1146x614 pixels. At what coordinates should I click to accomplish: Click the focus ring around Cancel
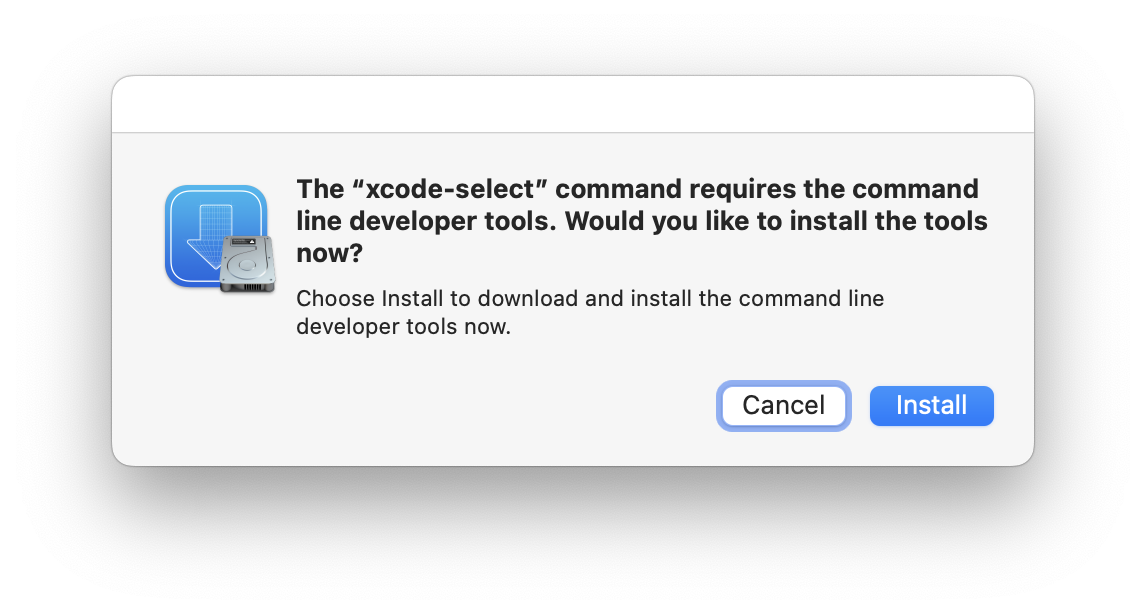(783, 383)
